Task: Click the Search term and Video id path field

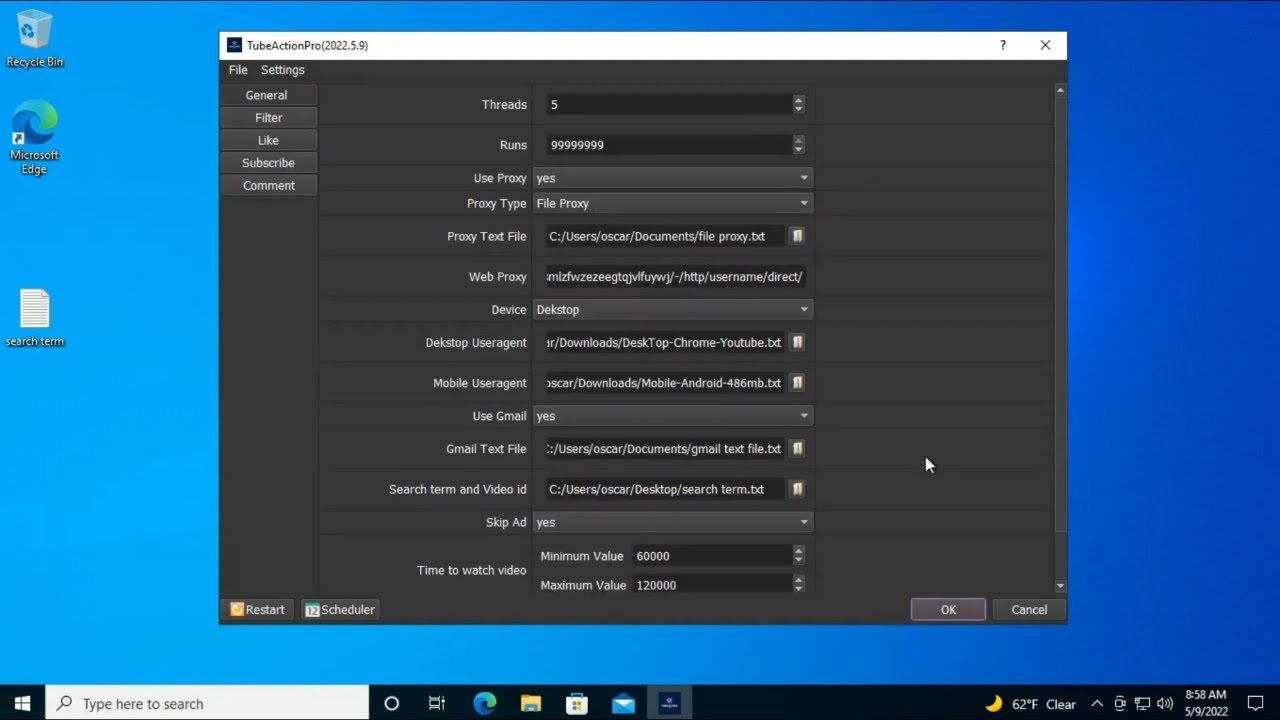Action: coord(665,489)
